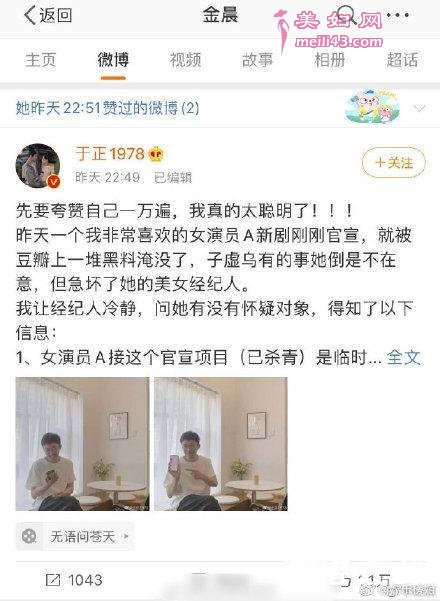Viewport: 440px width, 601px height.
Task: Tap the 无语问苍天 topic tag icon
Action: pos(29,536)
